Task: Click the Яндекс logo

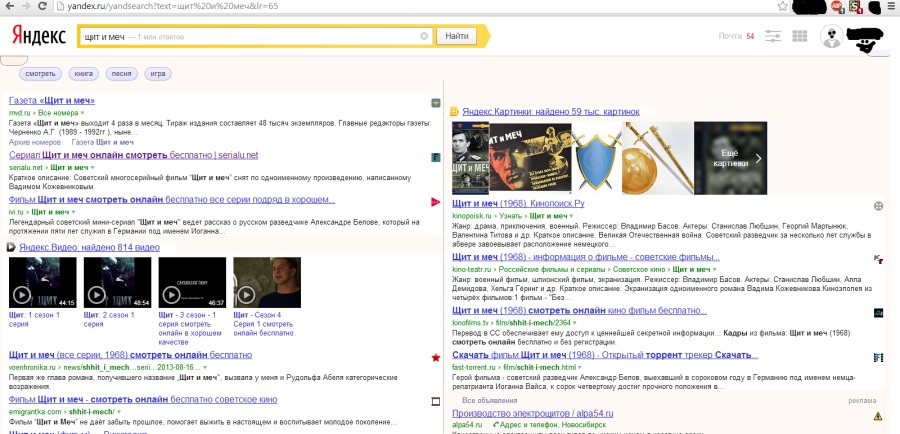Action: (39, 36)
